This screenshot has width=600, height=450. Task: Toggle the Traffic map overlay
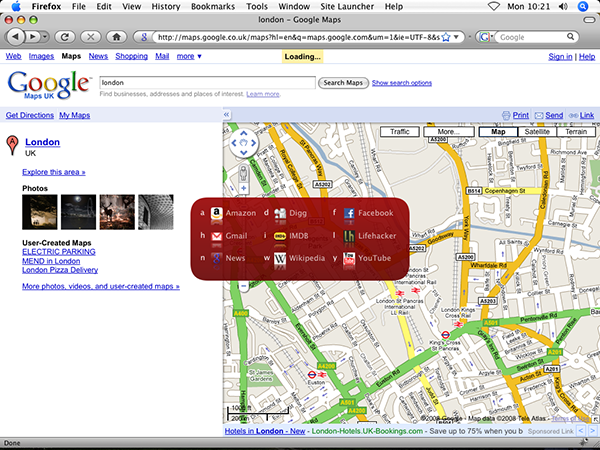pyautogui.click(x=399, y=132)
